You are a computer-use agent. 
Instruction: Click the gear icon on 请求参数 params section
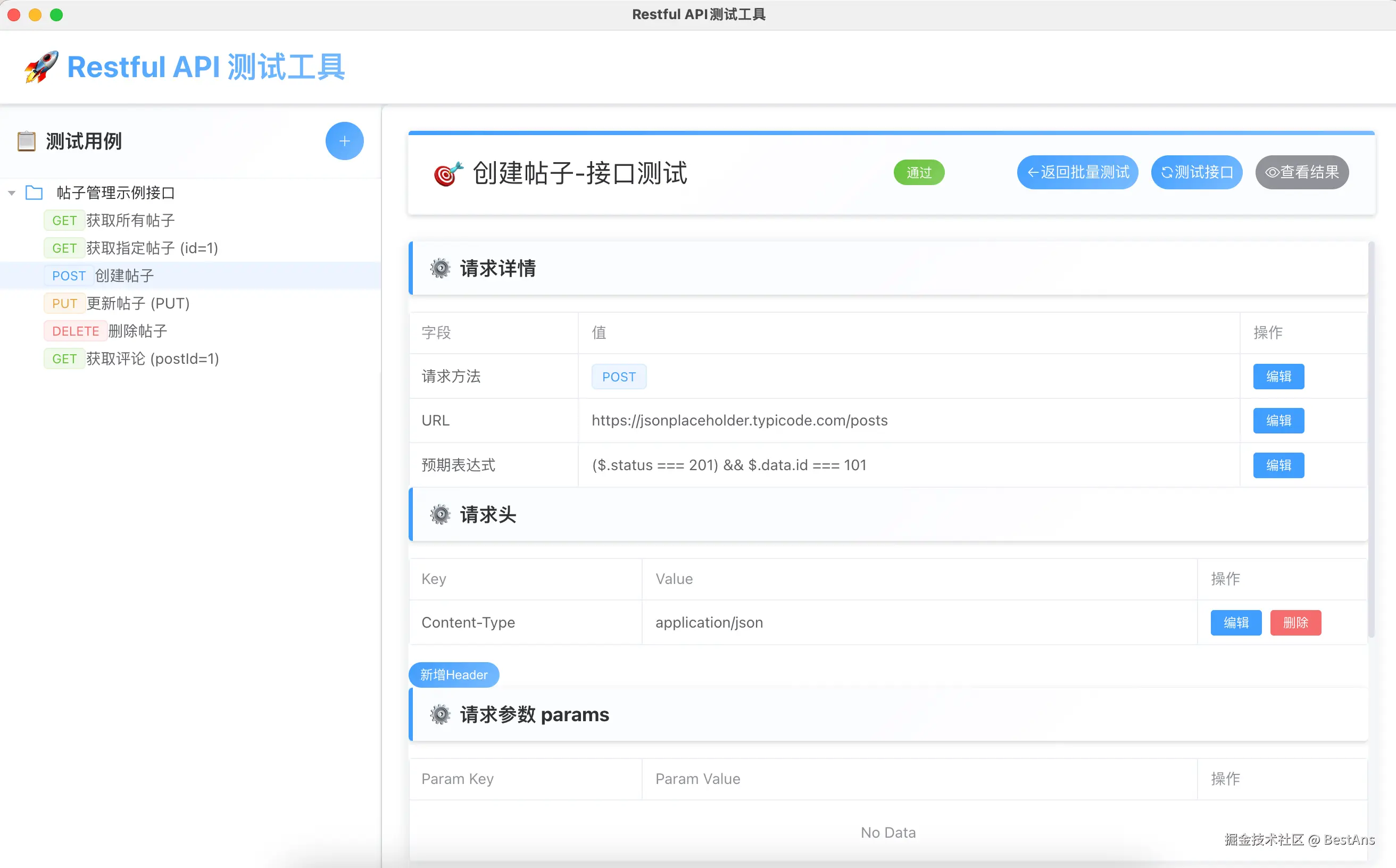(x=440, y=715)
